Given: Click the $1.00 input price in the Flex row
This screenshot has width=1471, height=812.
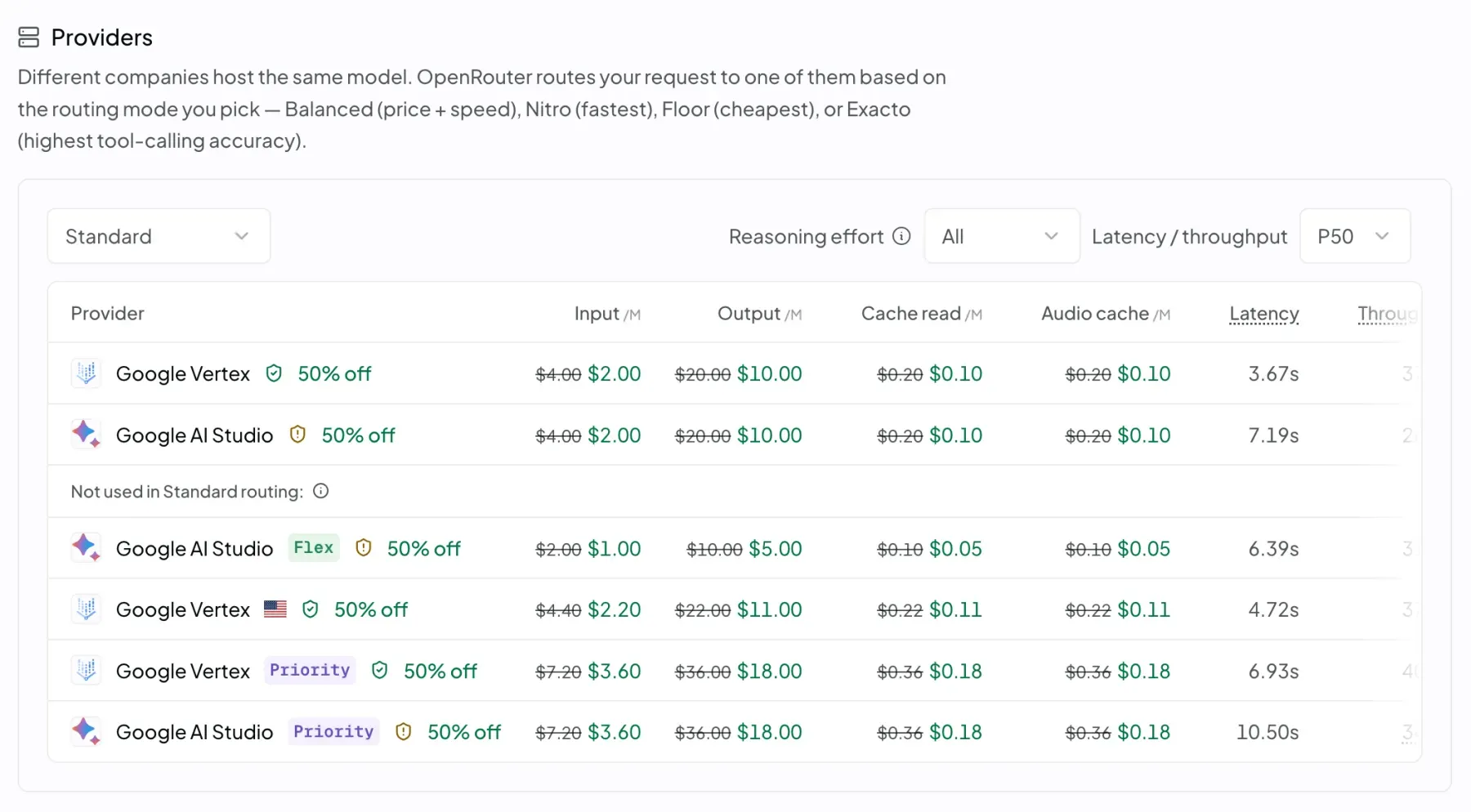Looking at the screenshot, I should coord(615,548).
